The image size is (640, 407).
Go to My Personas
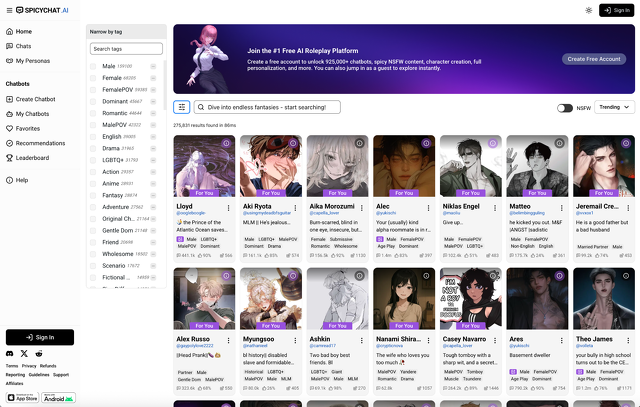(x=33, y=61)
